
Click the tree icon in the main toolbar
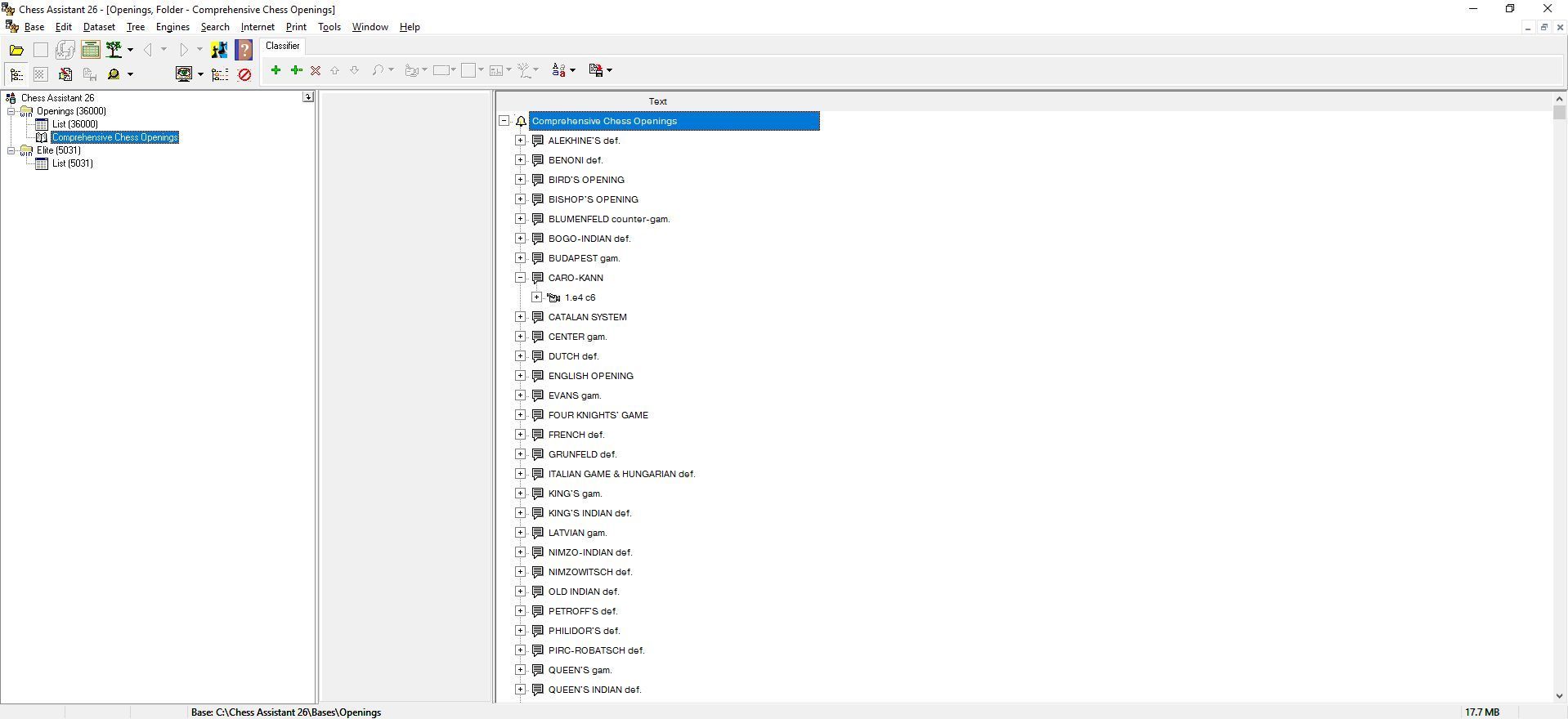tap(114, 50)
